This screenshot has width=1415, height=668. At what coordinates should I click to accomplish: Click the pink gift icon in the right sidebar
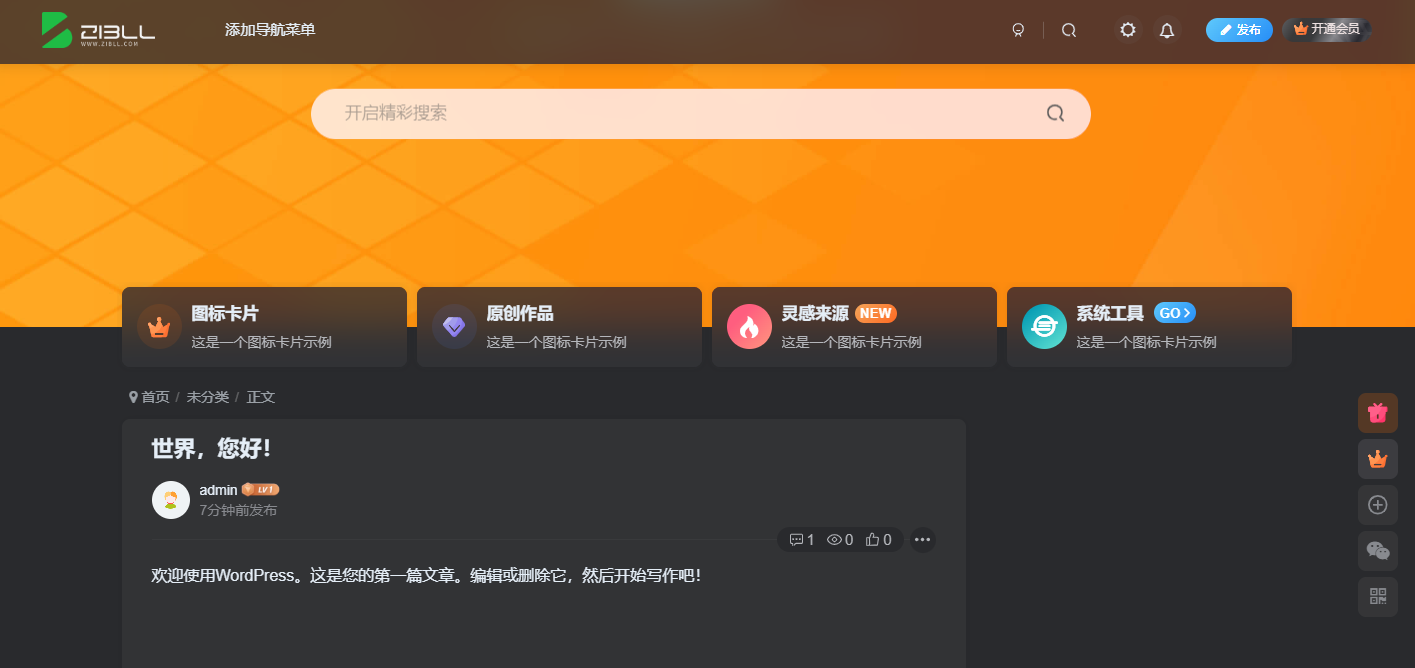click(x=1377, y=413)
